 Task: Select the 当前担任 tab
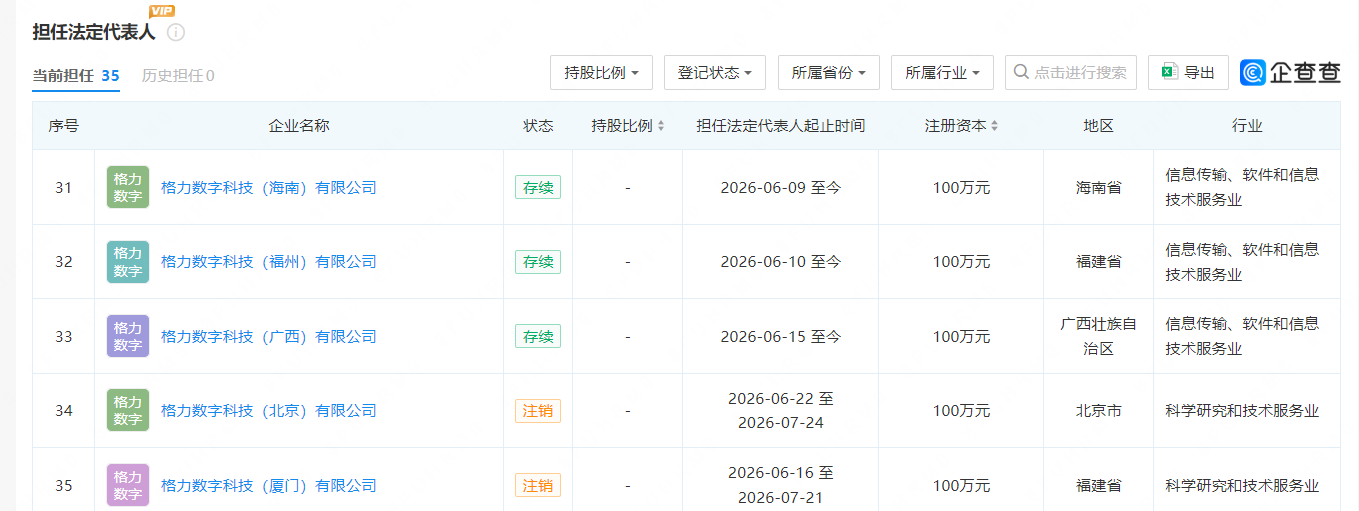76,75
